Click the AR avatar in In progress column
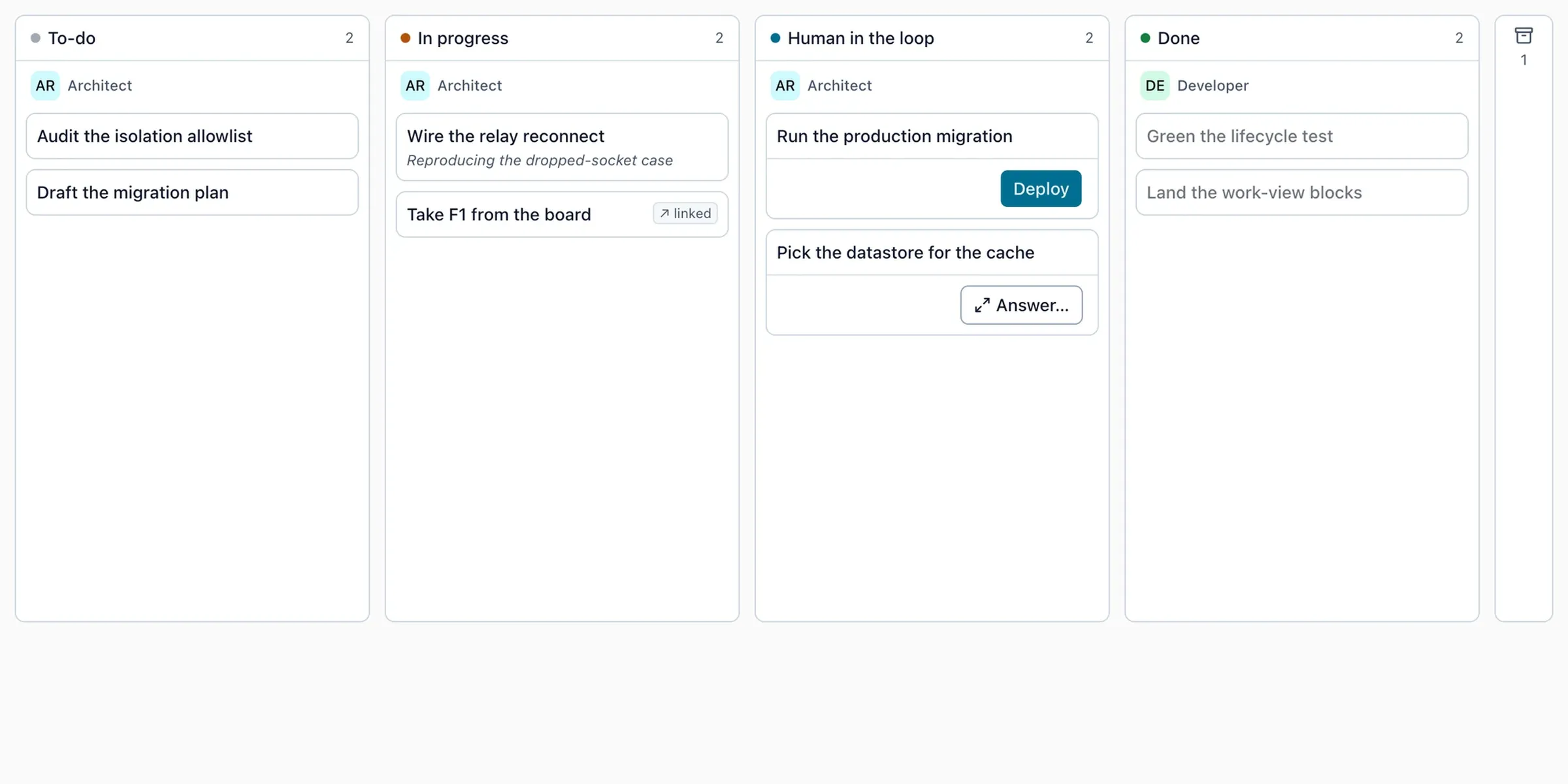The width and height of the screenshot is (1568, 784). tap(415, 86)
